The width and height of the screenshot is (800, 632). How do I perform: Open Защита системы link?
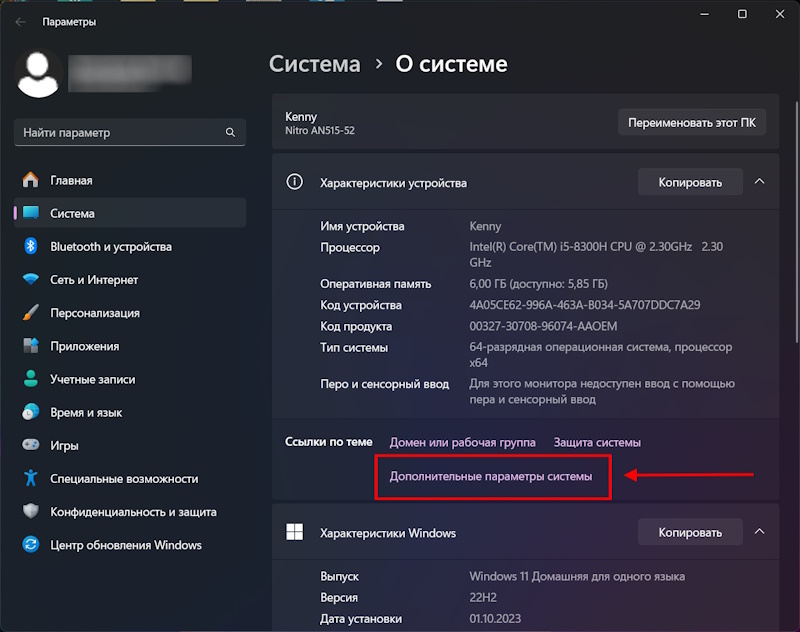(x=597, y=442)
